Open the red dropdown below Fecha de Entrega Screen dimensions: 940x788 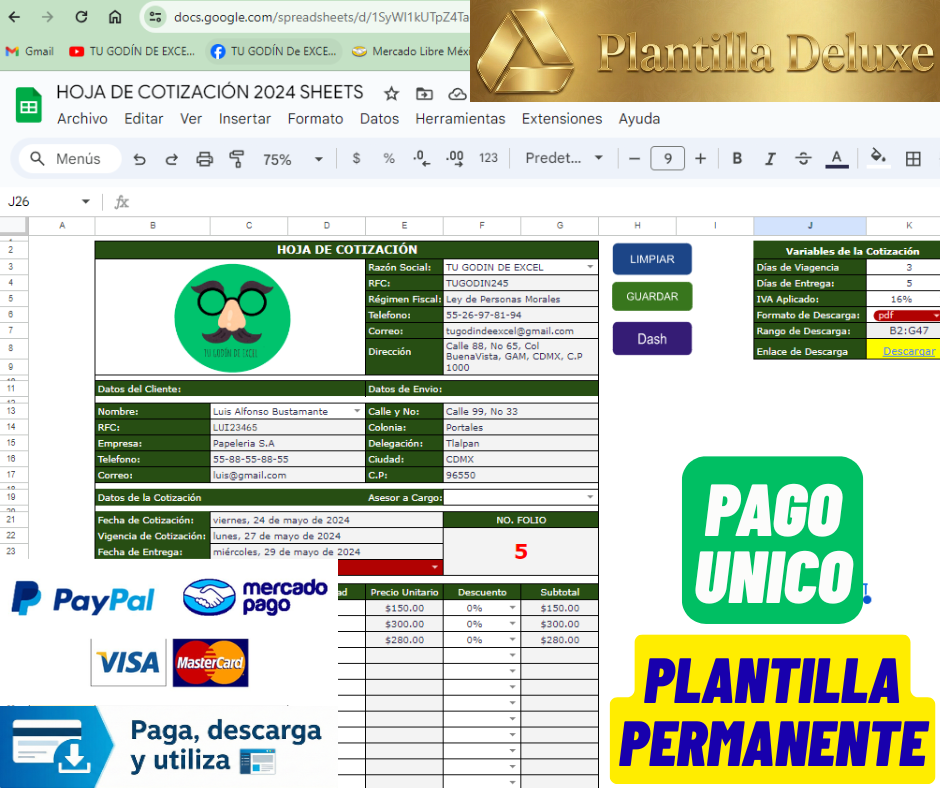point(435,567)
